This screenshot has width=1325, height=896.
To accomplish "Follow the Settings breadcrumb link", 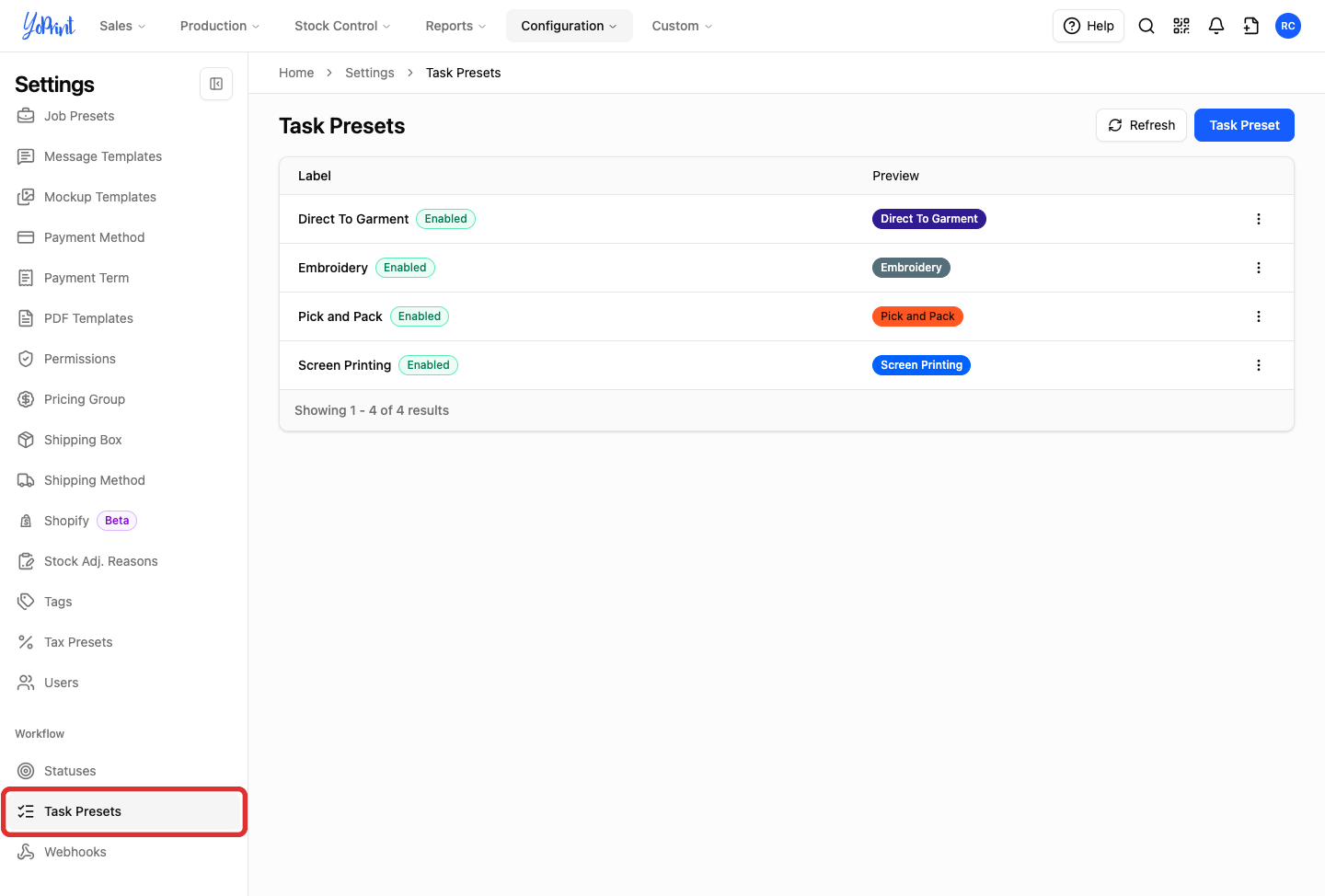I will (x=370, y=73).
